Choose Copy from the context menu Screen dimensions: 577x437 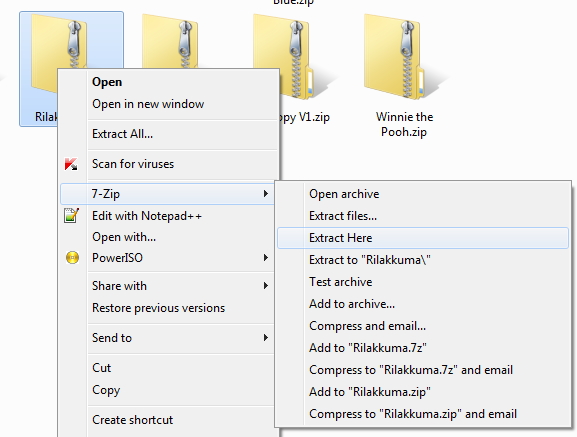click(167, 390)
